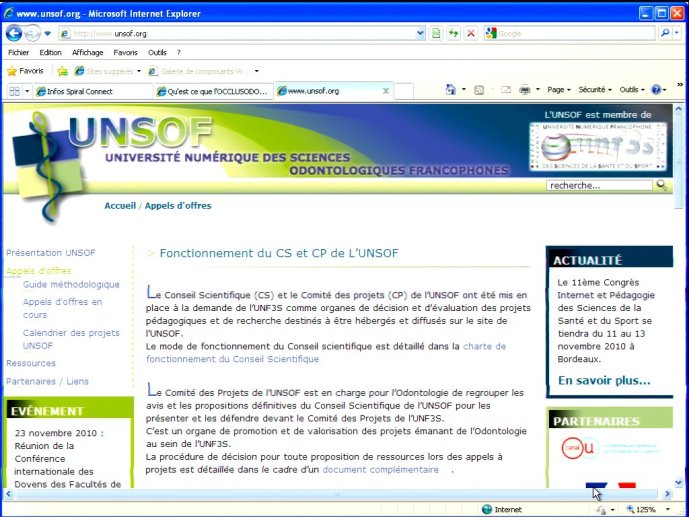This screenshot has width=689, height=517.
Task: Open the Print options dropdown arrow
Action: tap(537, 90)
